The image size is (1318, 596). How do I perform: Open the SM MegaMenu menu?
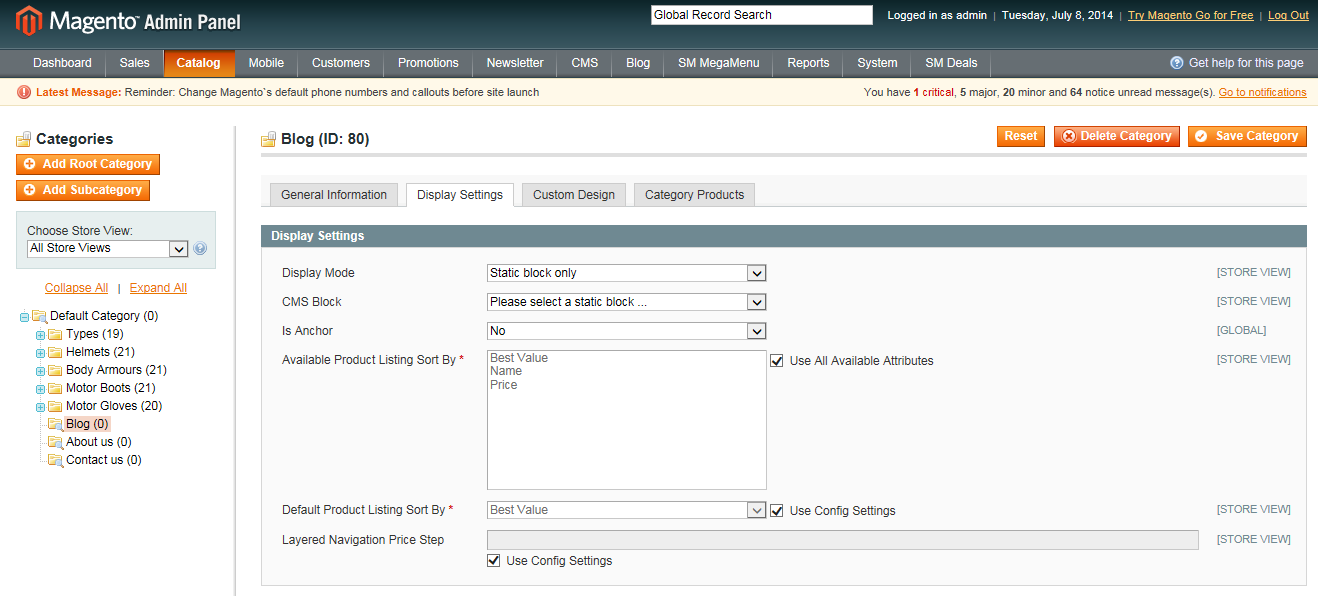(718, 63)
